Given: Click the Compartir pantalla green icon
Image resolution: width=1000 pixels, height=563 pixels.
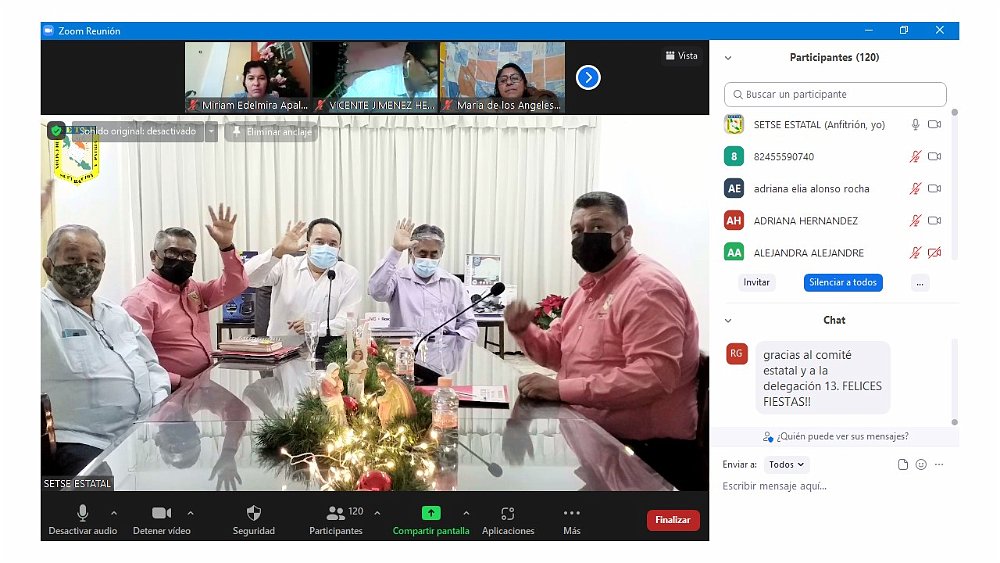Looking at the screenshot, I should (431, 513).
